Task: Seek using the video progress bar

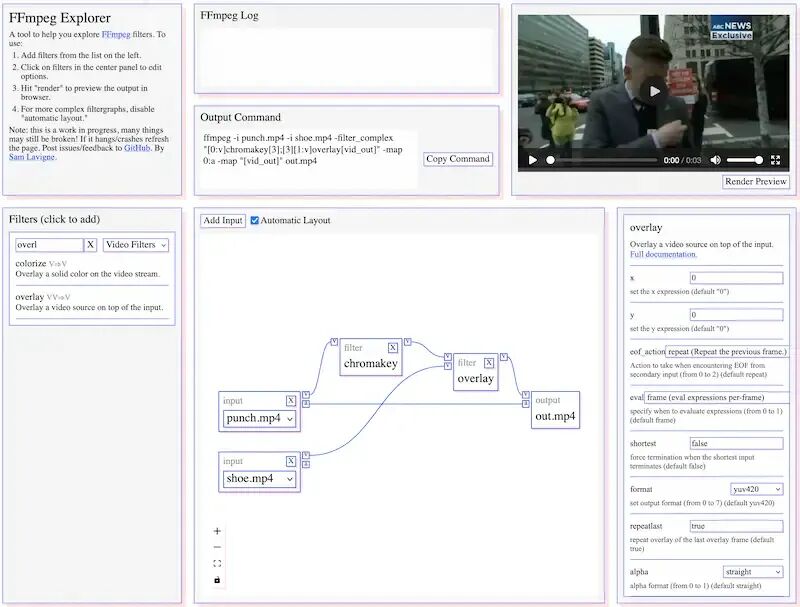Action: pyautogui.click(x=602, y=160)
